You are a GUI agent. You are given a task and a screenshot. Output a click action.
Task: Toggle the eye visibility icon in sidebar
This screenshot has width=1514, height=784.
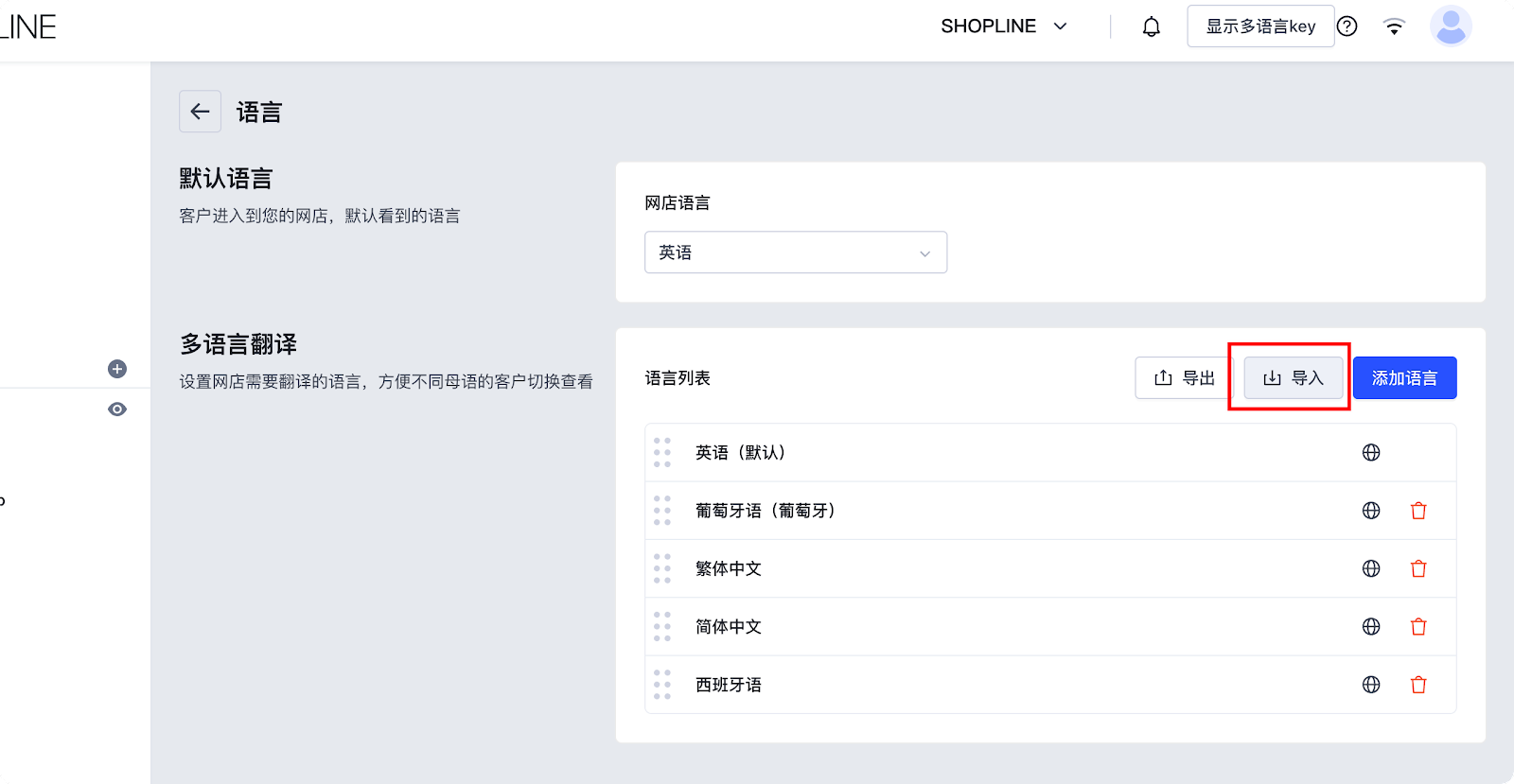click(x=117, y=409)
